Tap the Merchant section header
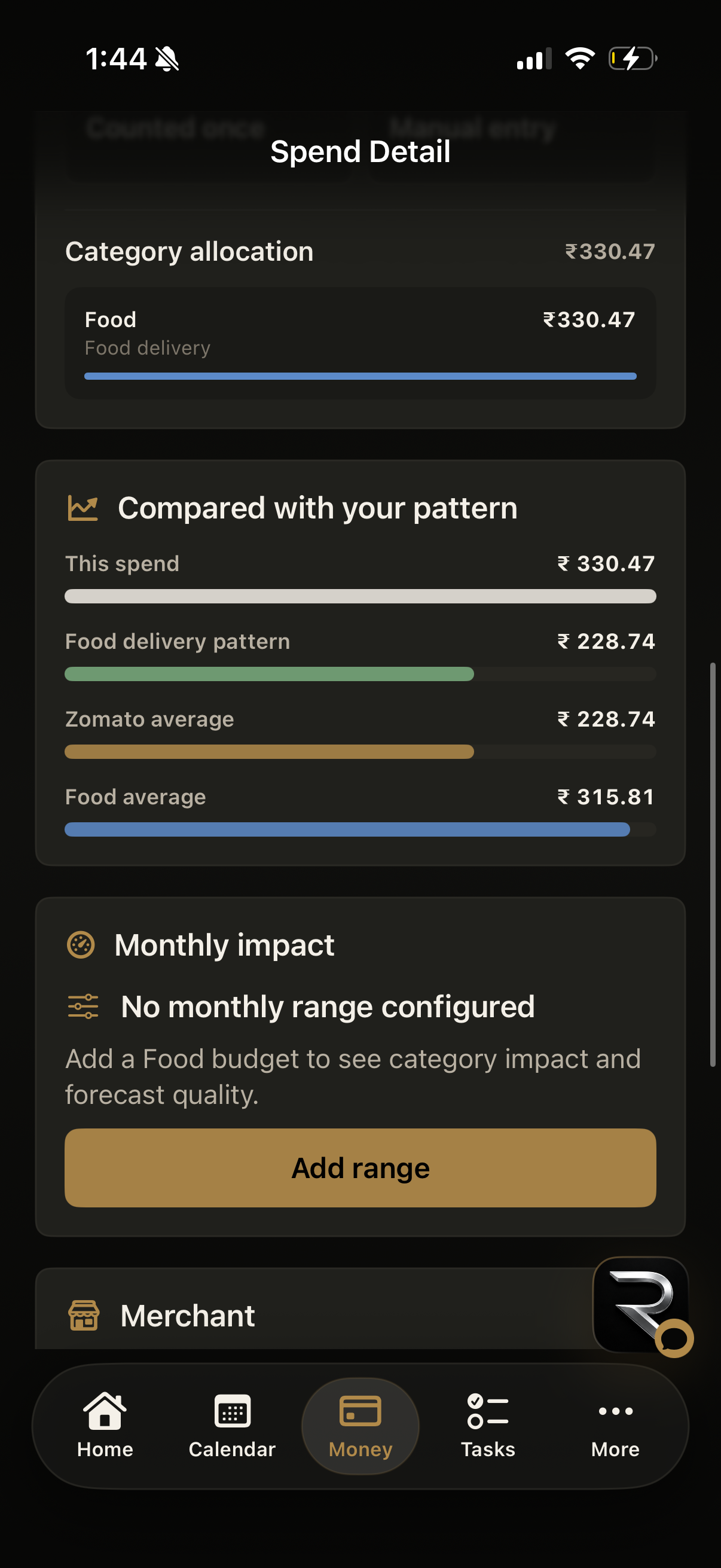This screenshot has height=1568, width=721. (x=187, y=1316)
